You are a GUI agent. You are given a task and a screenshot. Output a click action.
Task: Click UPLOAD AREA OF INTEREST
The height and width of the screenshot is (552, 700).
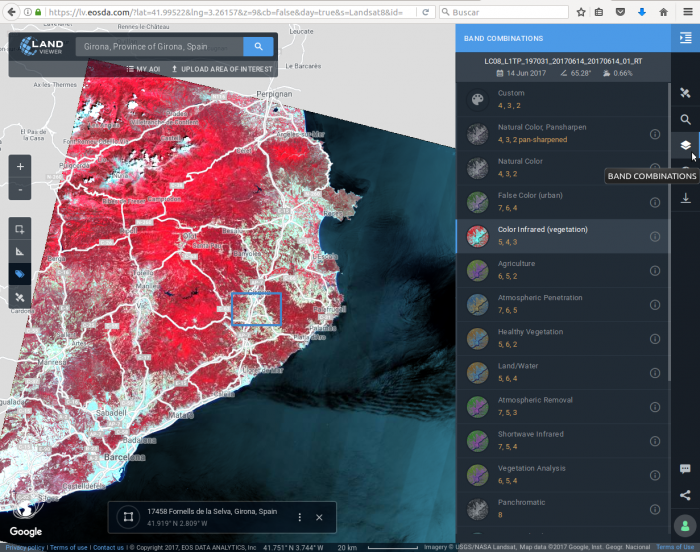[x=222, y=69]
